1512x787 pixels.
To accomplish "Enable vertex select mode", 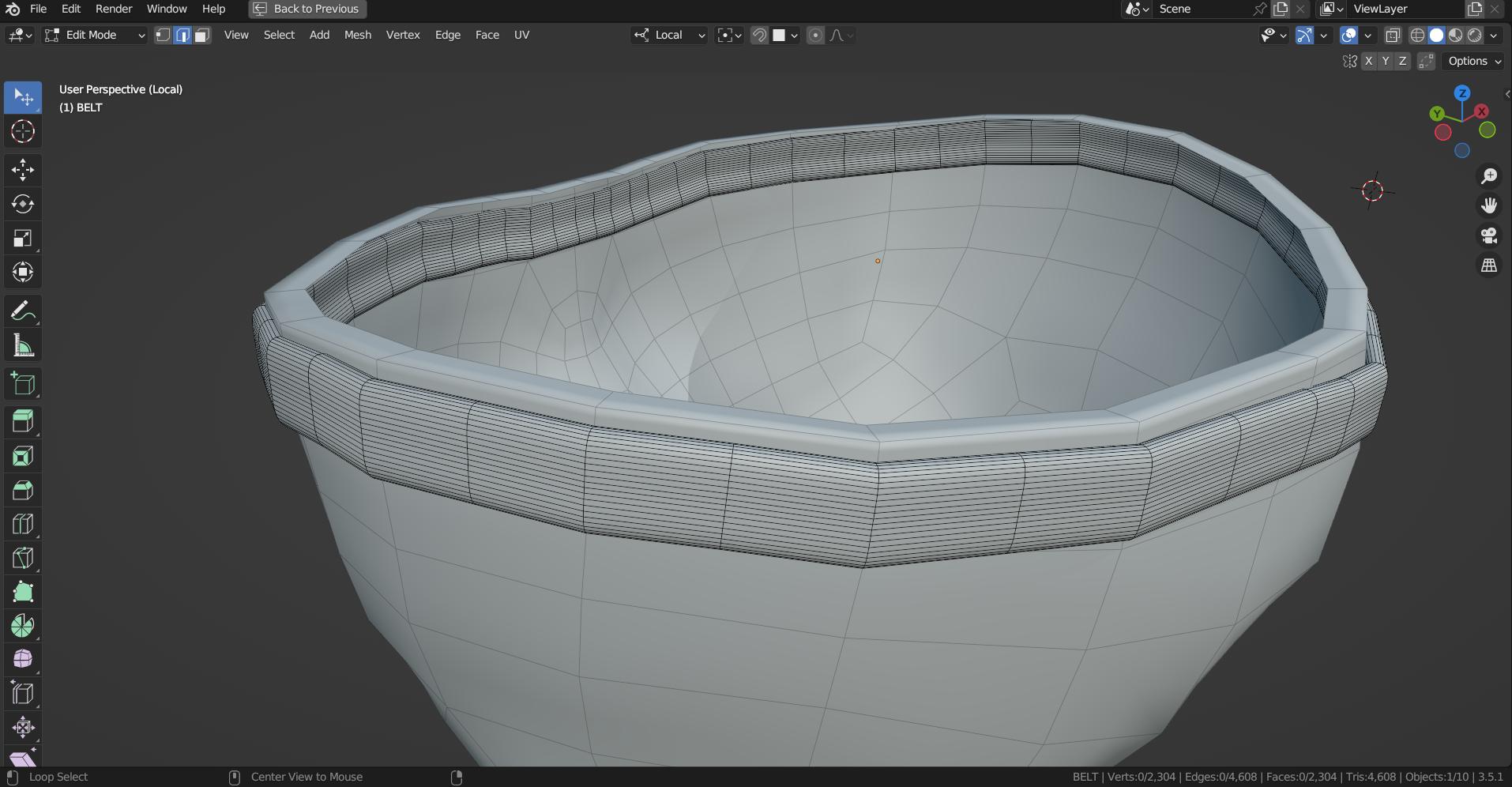I will point(163,35).
